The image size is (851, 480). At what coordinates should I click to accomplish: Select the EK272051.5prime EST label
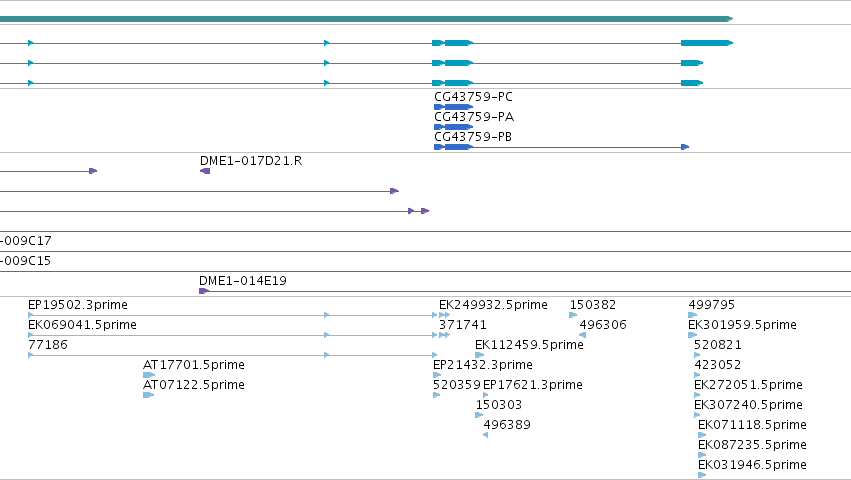[x=748, y=385]
